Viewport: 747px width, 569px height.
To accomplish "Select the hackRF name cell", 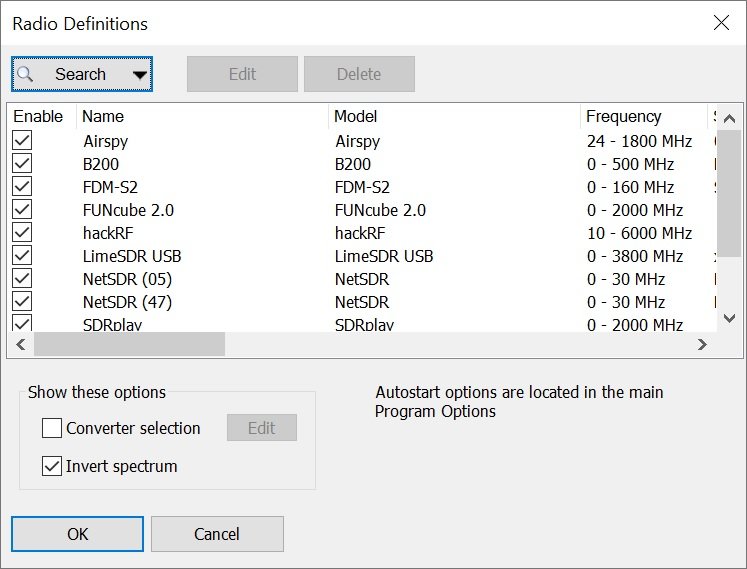I will [x=108, y=233].
